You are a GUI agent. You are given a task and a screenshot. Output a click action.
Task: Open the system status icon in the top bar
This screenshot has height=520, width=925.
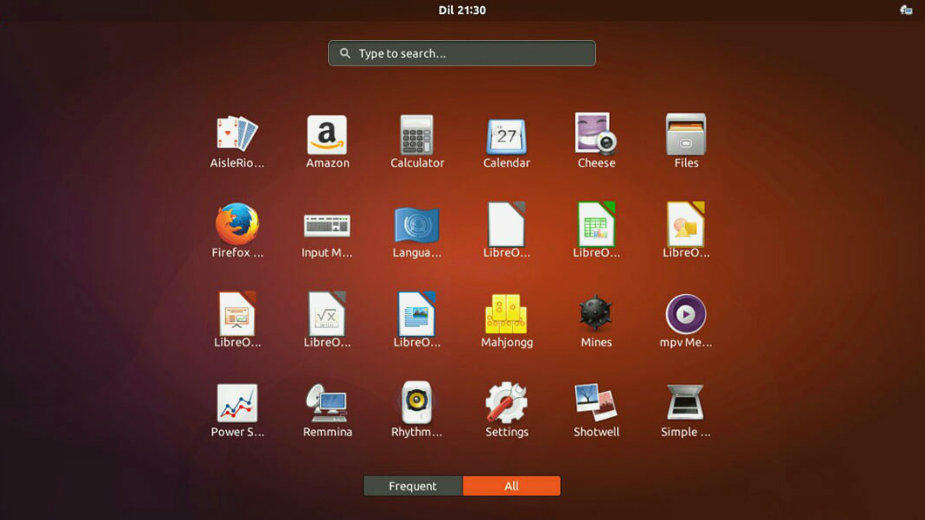tap(906, 9)
